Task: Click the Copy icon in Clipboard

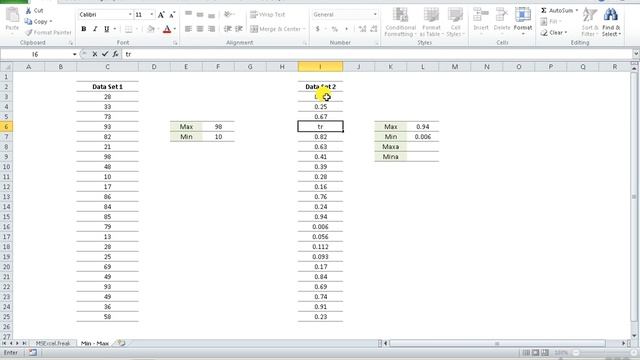Action: click(x=28, y=21)
